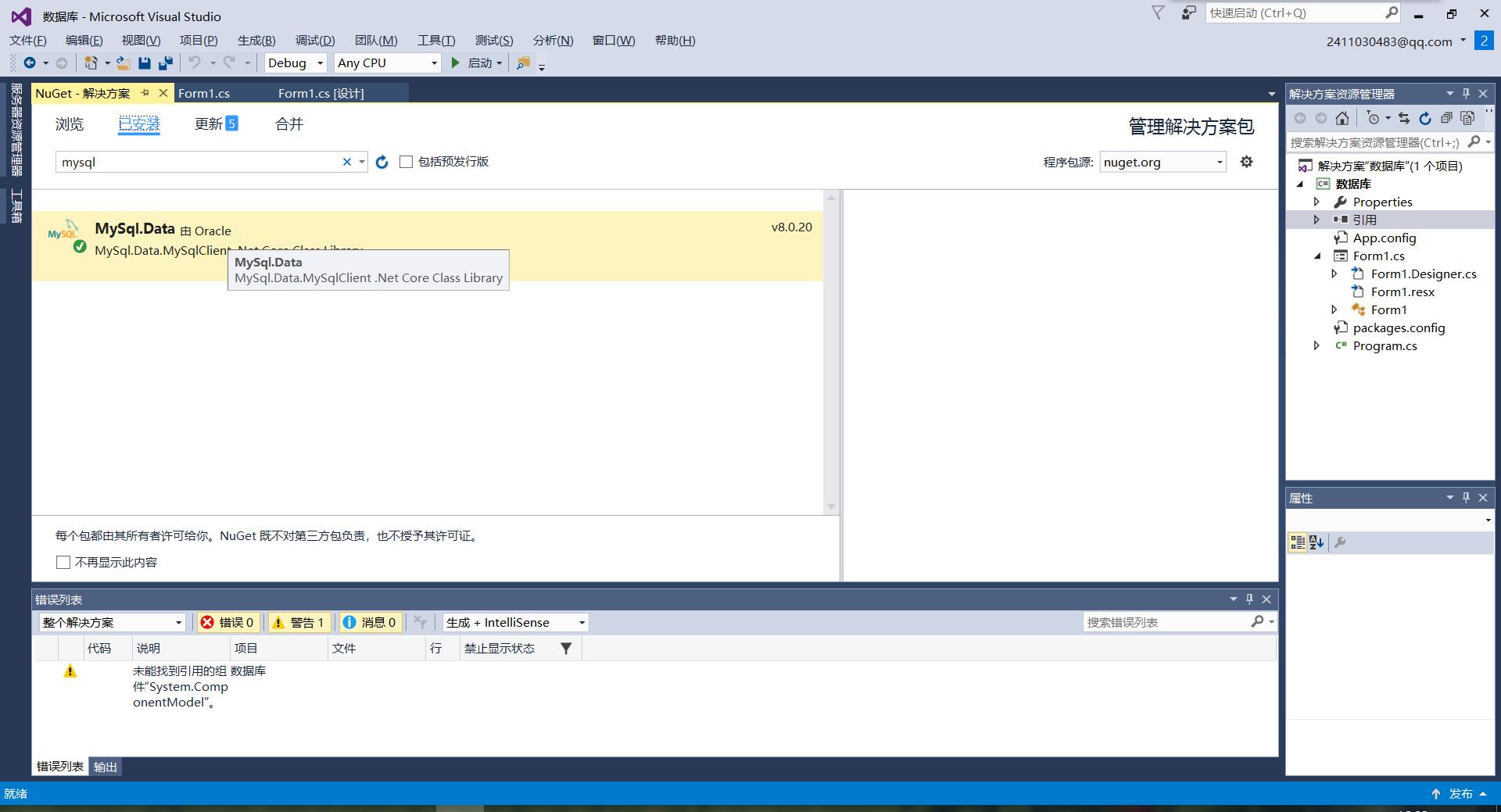Toggle Include prerelease checkbox

click(x=406, y=162)
